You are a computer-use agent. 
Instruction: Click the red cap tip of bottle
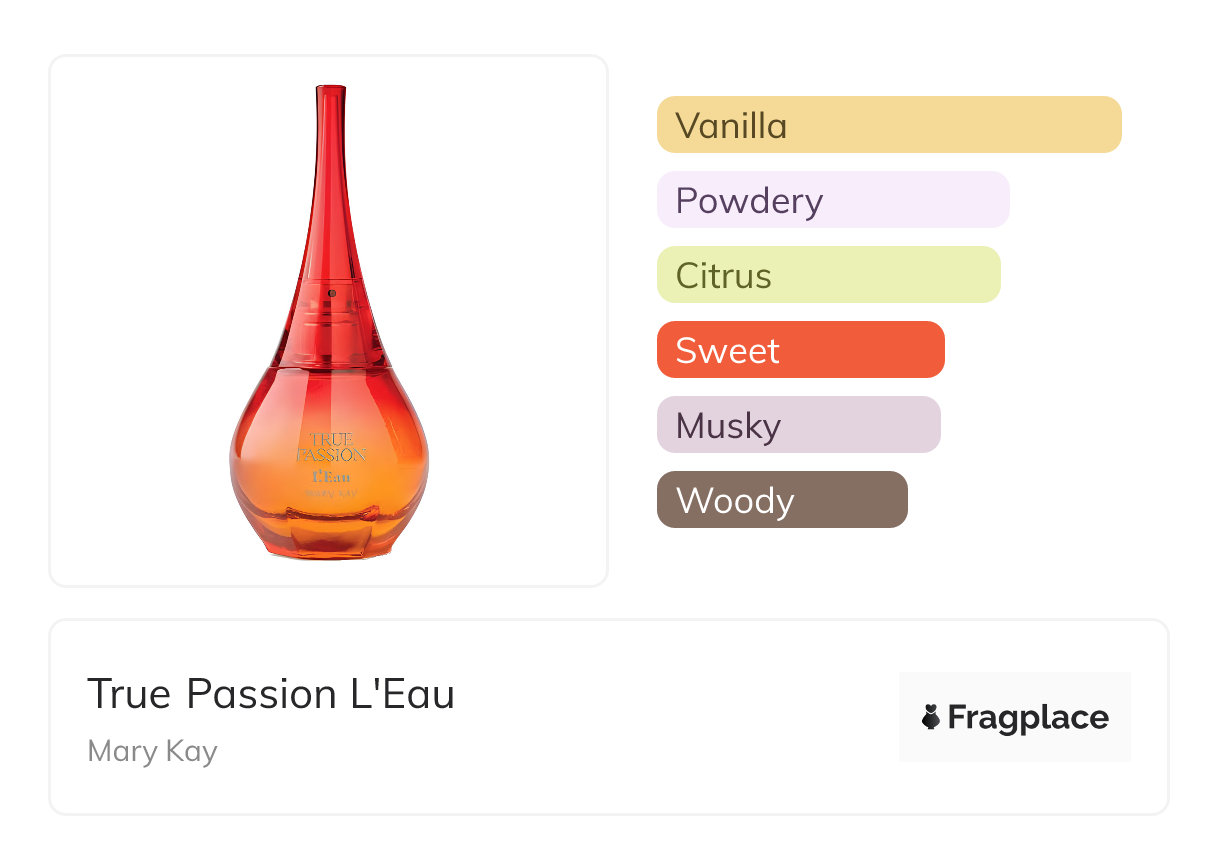coord(330,95)
